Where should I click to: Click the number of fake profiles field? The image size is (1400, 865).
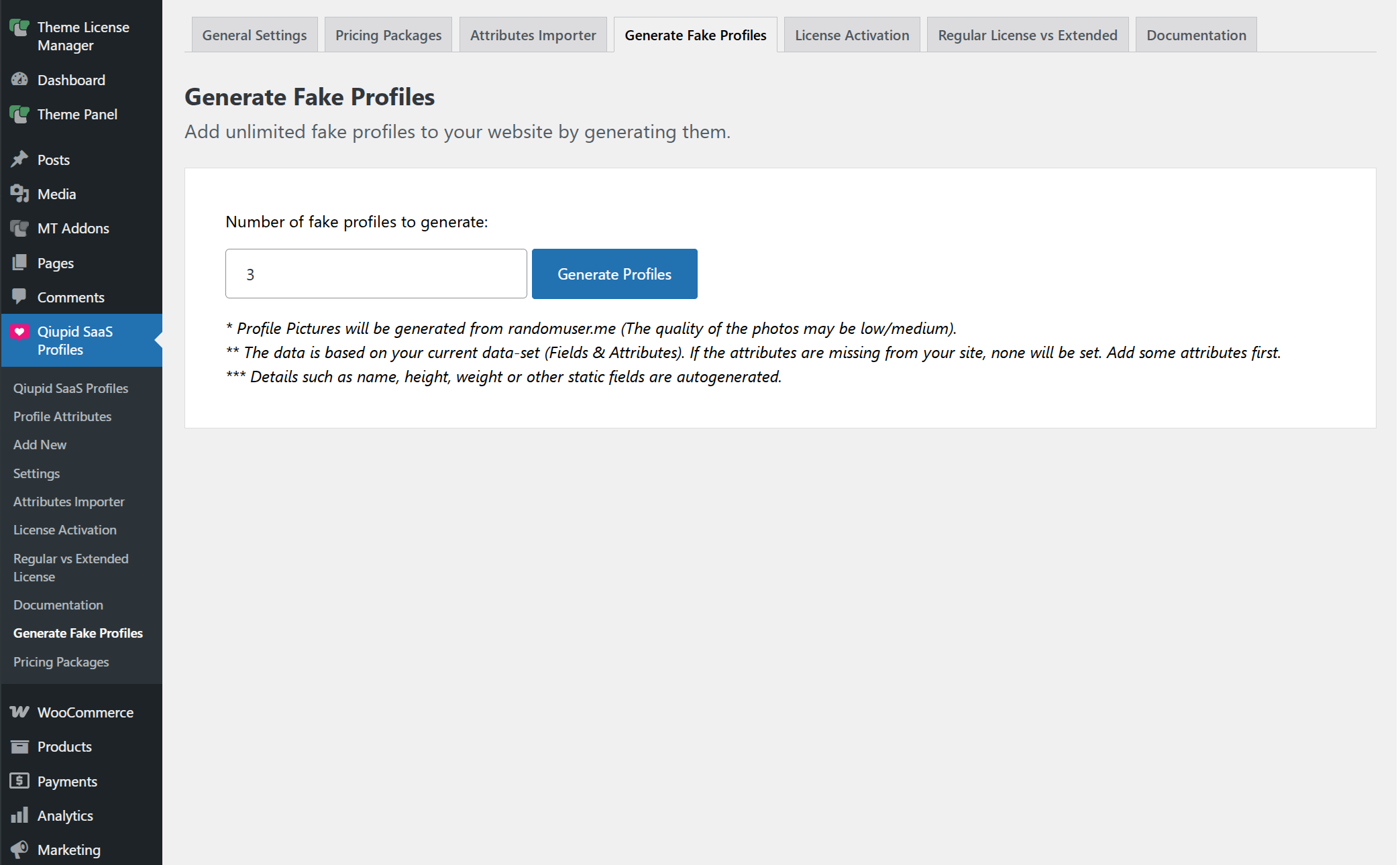[x=376, y=274]
